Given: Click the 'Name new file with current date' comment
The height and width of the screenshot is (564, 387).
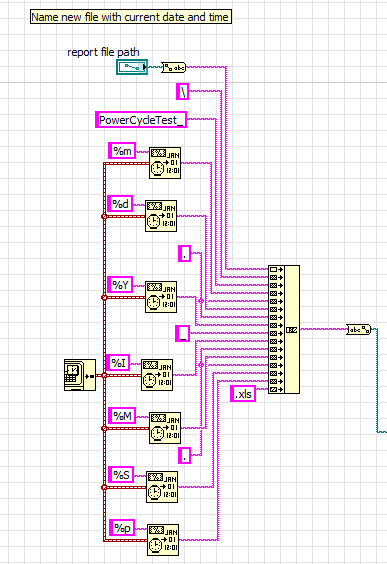Looking at the screenshot, I should point(131,17).
